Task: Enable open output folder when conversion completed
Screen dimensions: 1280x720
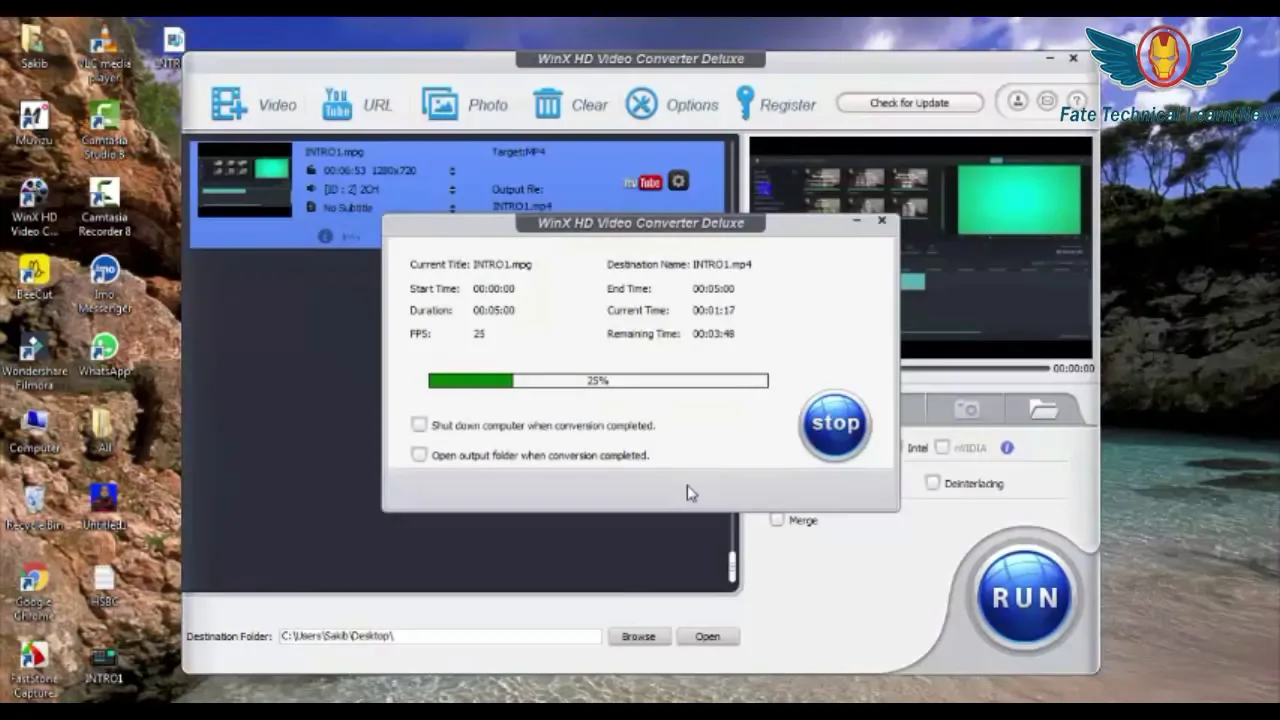Action: pyautogui.click(x=419, y=455)
